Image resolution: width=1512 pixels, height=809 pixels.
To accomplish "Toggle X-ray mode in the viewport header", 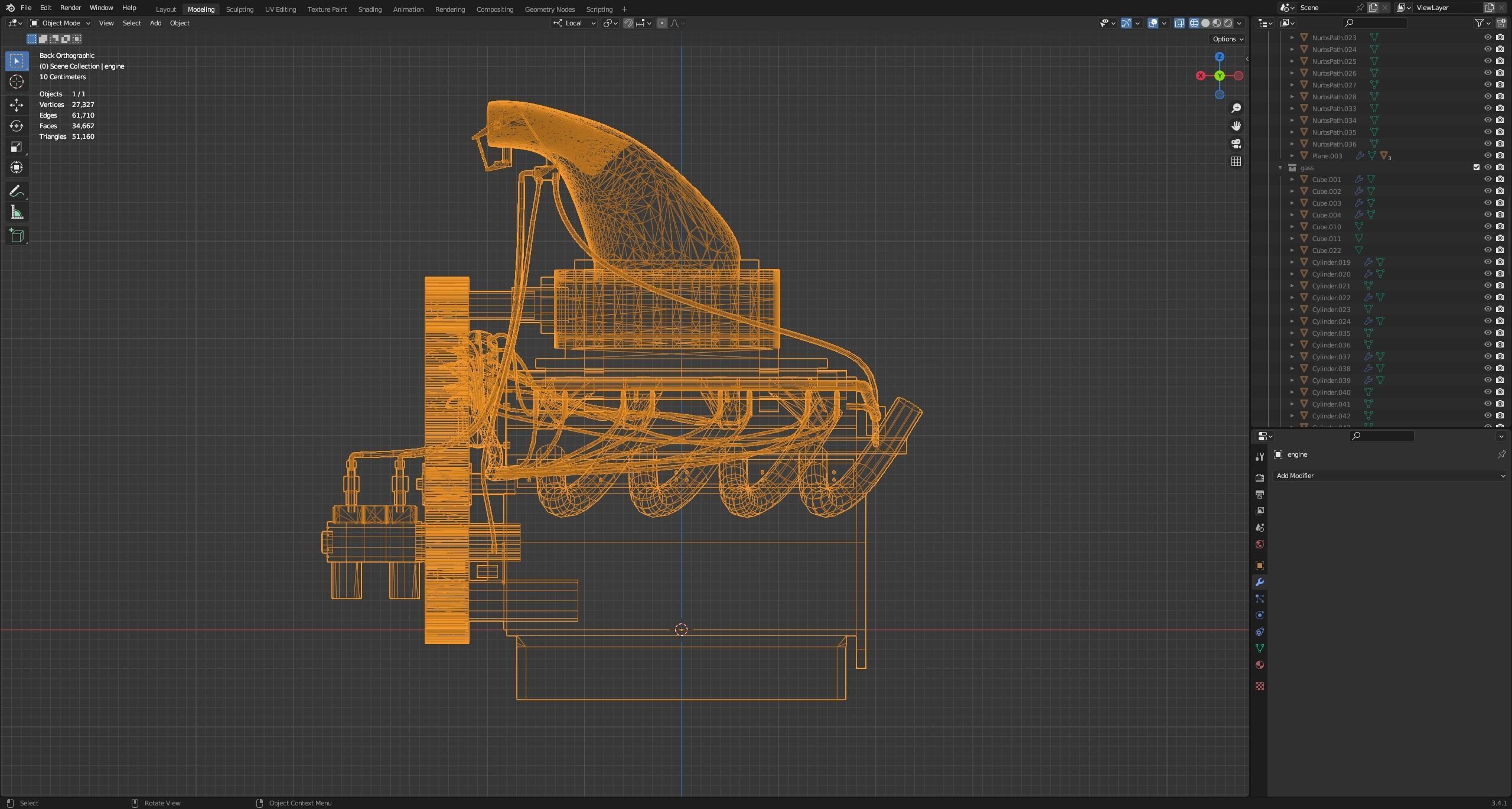I will tap(1179, 23).
